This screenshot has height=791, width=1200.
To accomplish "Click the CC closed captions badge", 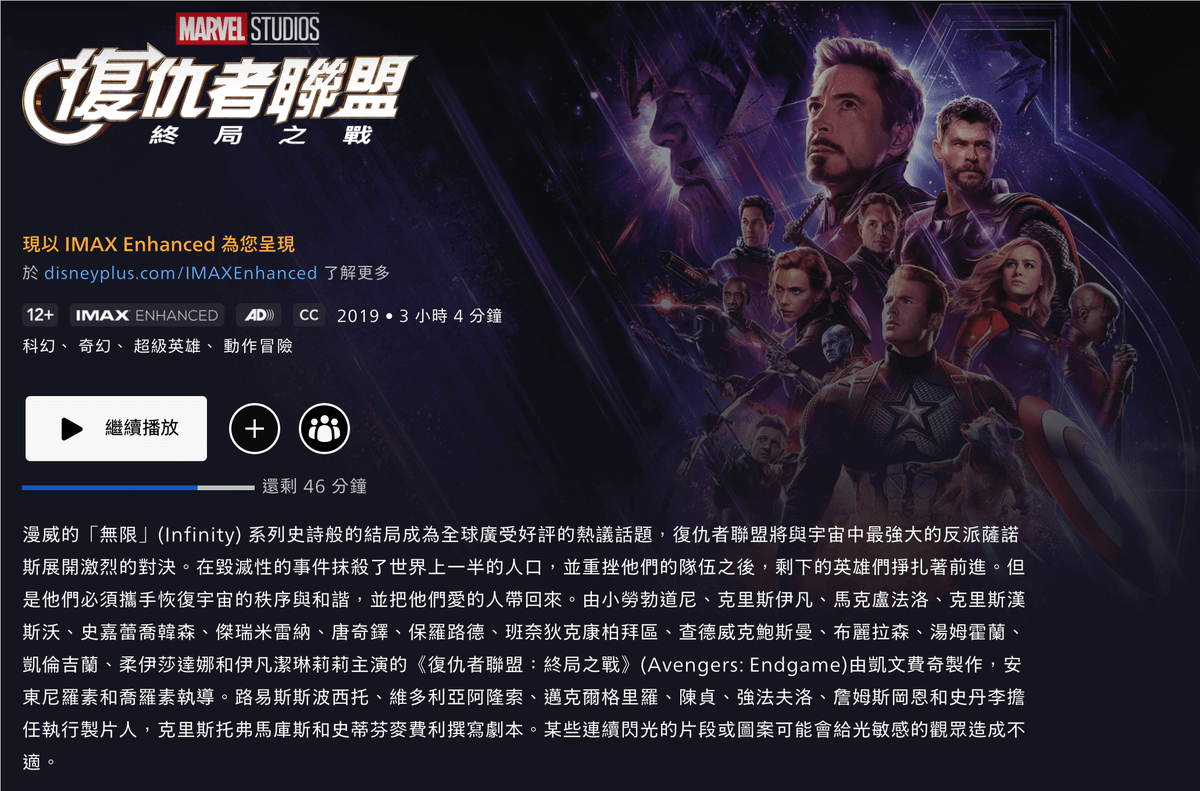I will tap(309, 315).
